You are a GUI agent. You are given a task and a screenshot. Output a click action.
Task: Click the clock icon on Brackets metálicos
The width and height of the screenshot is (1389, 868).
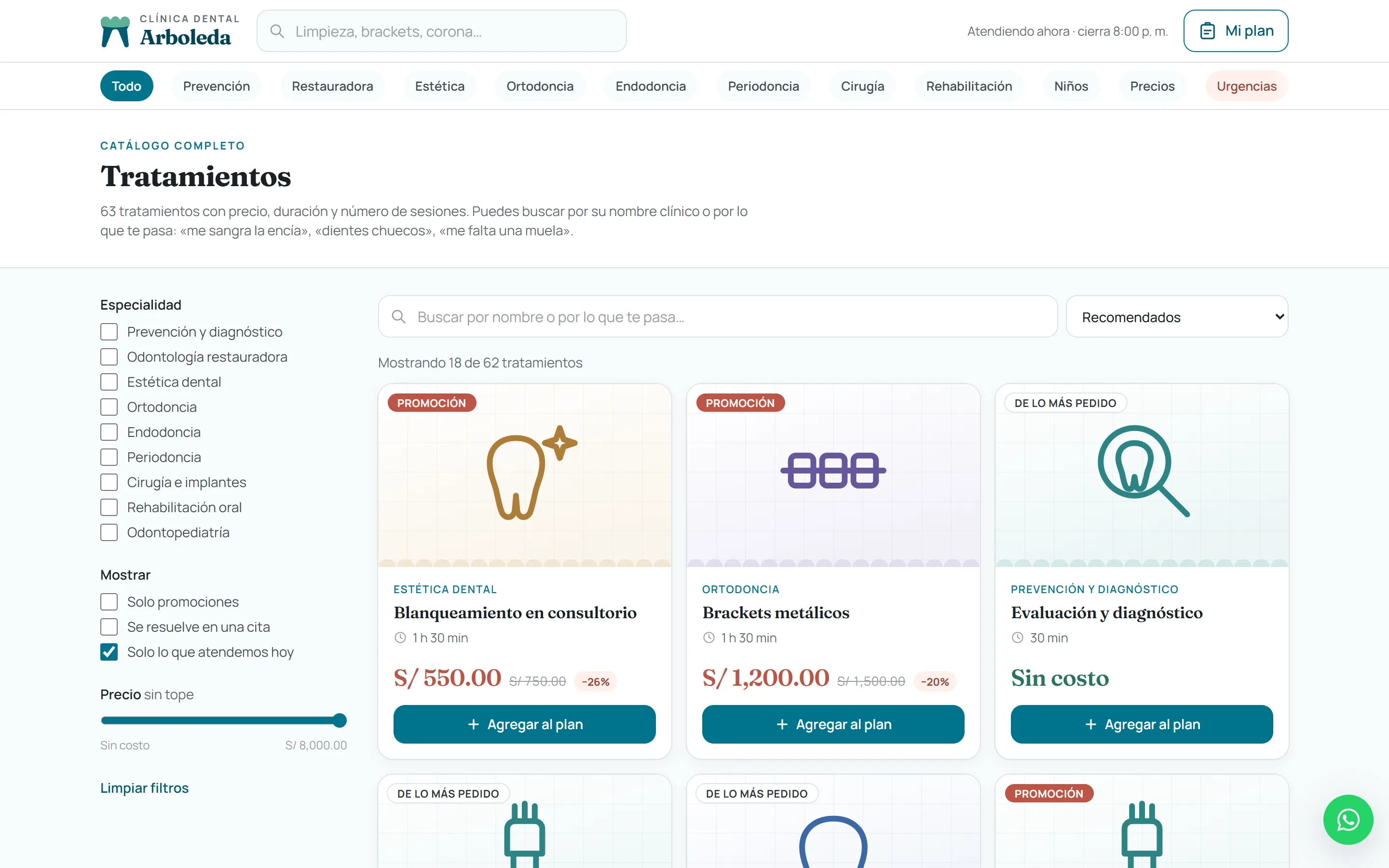coord(709,638)
